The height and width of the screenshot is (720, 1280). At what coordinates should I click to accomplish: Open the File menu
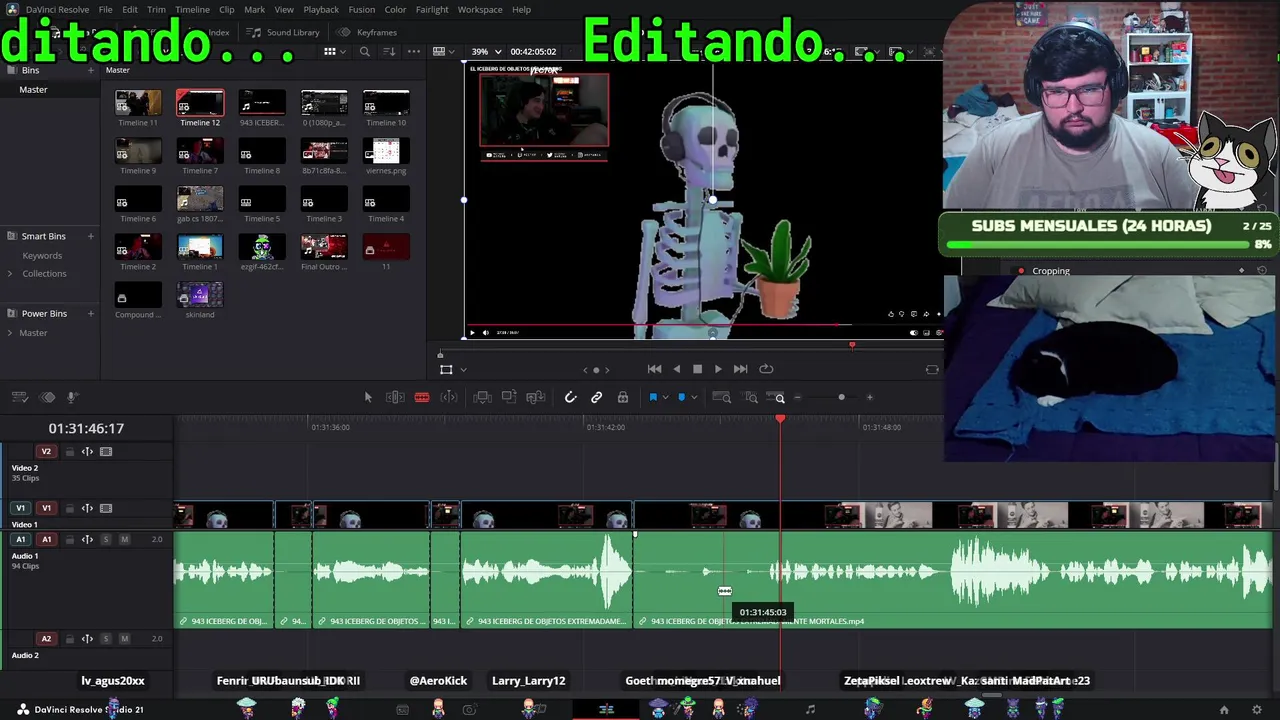point(105,10)
